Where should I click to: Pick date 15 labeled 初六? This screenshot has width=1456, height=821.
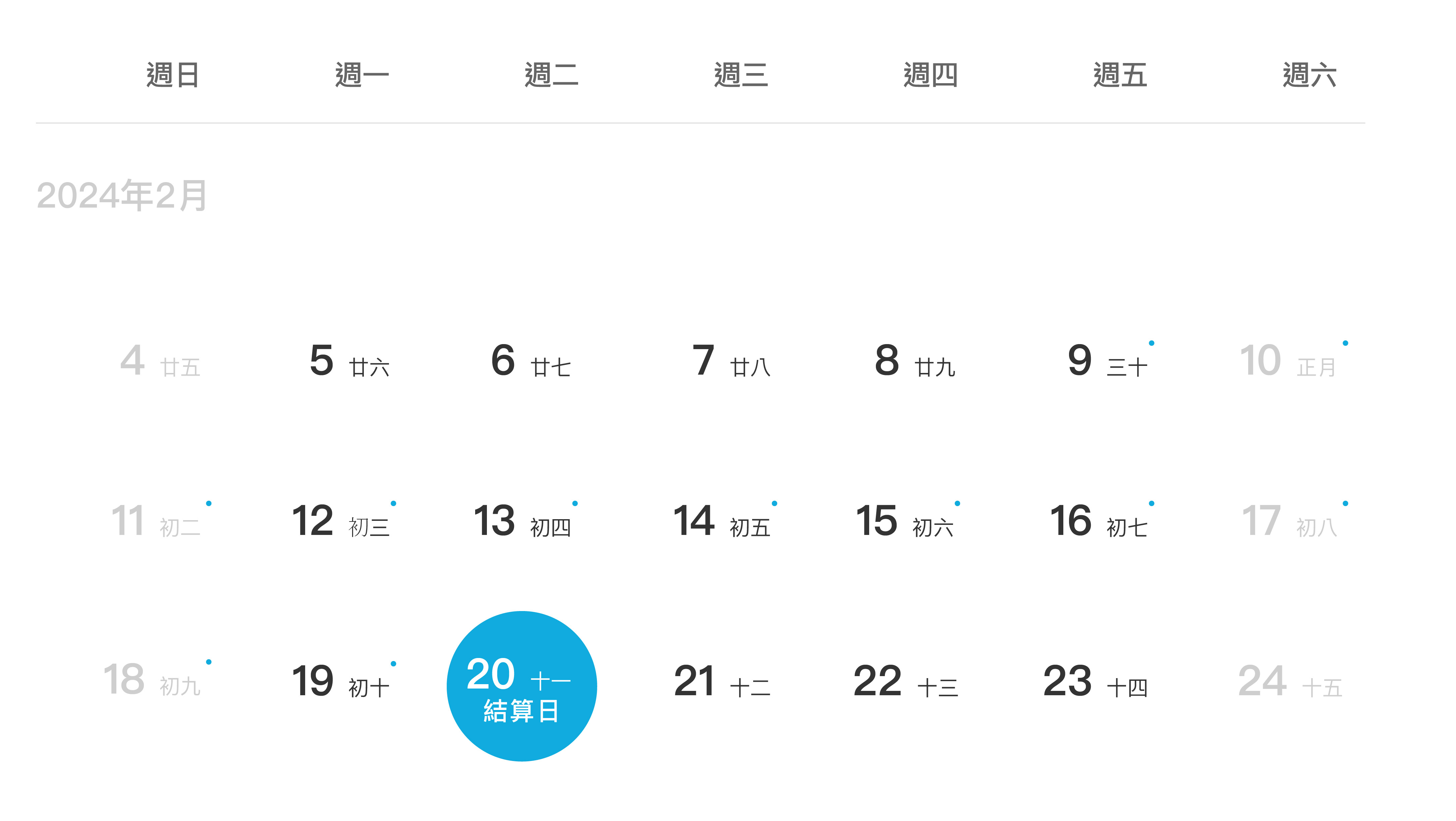point(904,521)
